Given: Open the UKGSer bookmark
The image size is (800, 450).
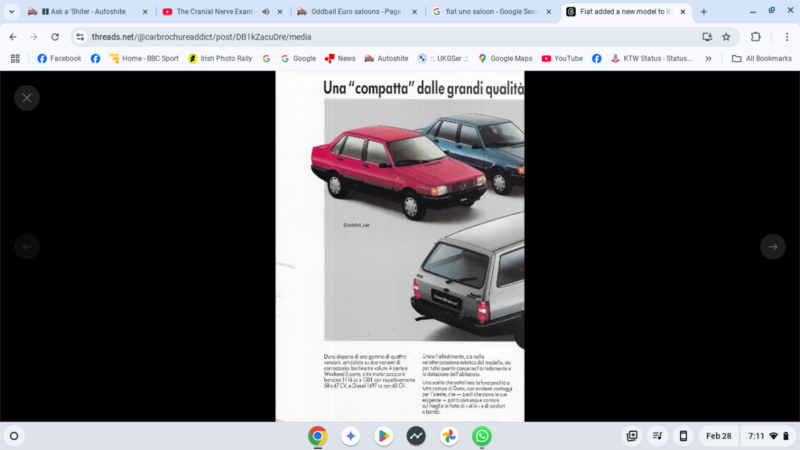Looking at the screenshot, I should [442, 59].
